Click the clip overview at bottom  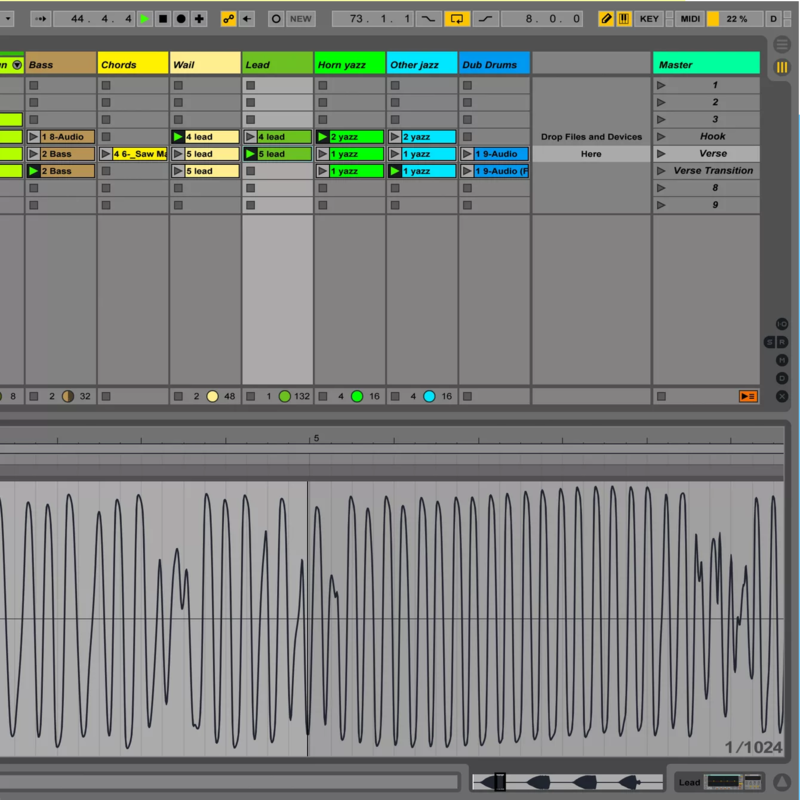point(570,782)
